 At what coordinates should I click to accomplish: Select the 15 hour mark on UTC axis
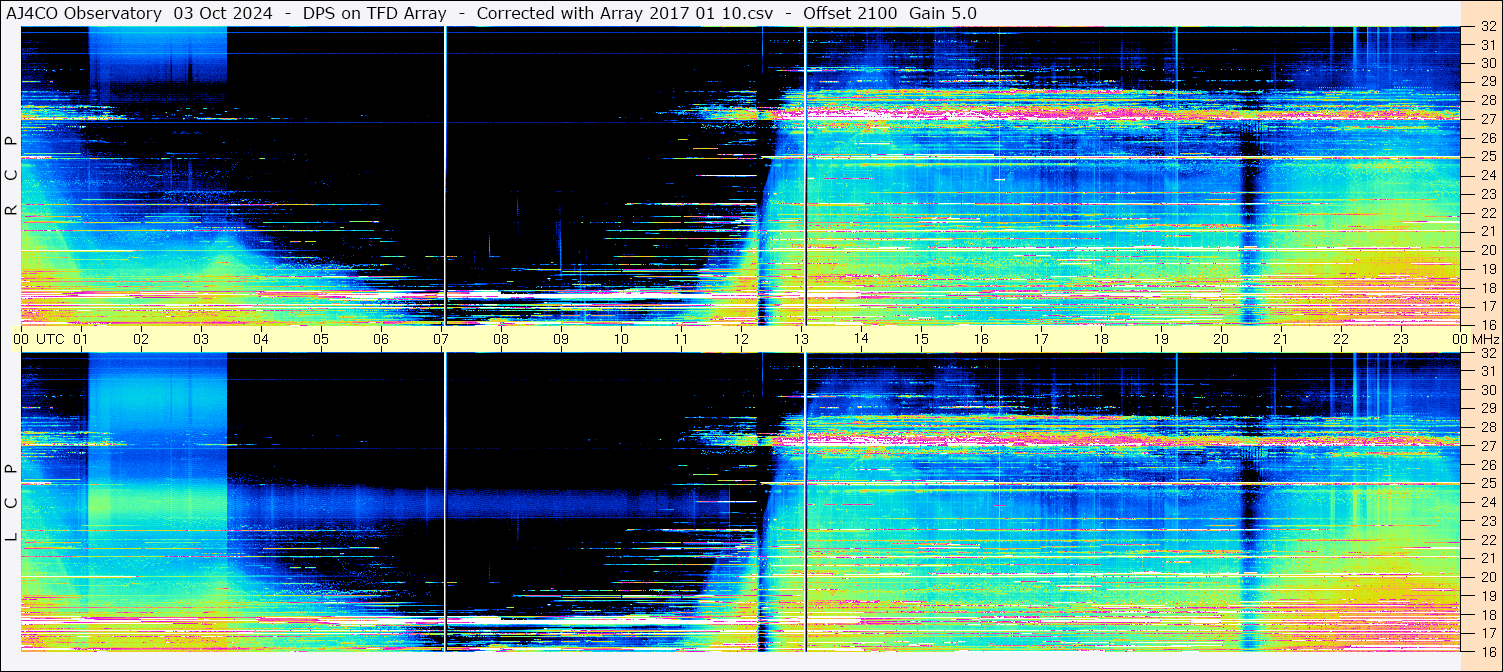[x=921, y=339]
